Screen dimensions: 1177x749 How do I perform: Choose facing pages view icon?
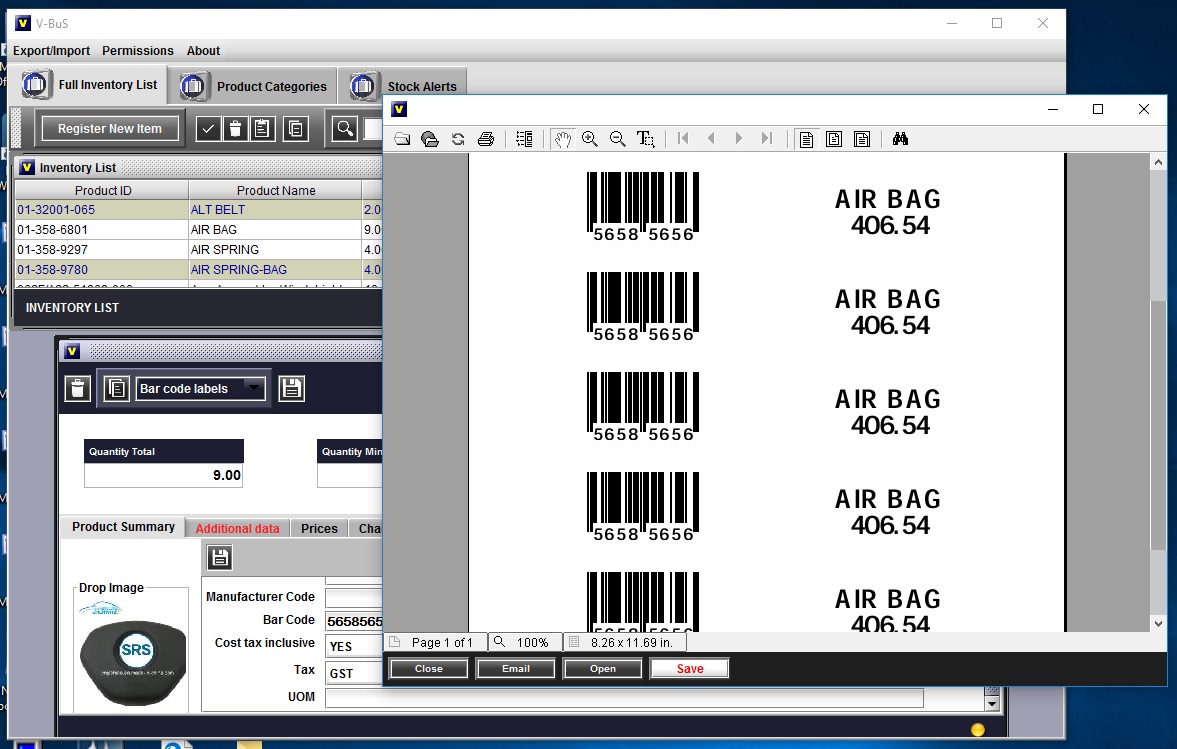(x=862, y=140)
